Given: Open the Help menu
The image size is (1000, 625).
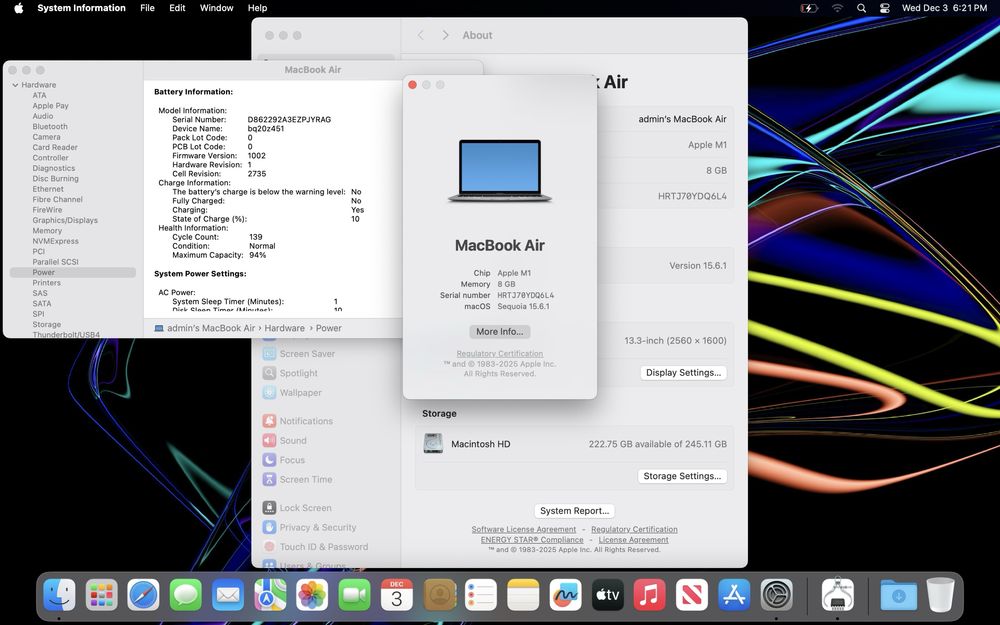Looking at the screenshot, I should click(257, 8).
